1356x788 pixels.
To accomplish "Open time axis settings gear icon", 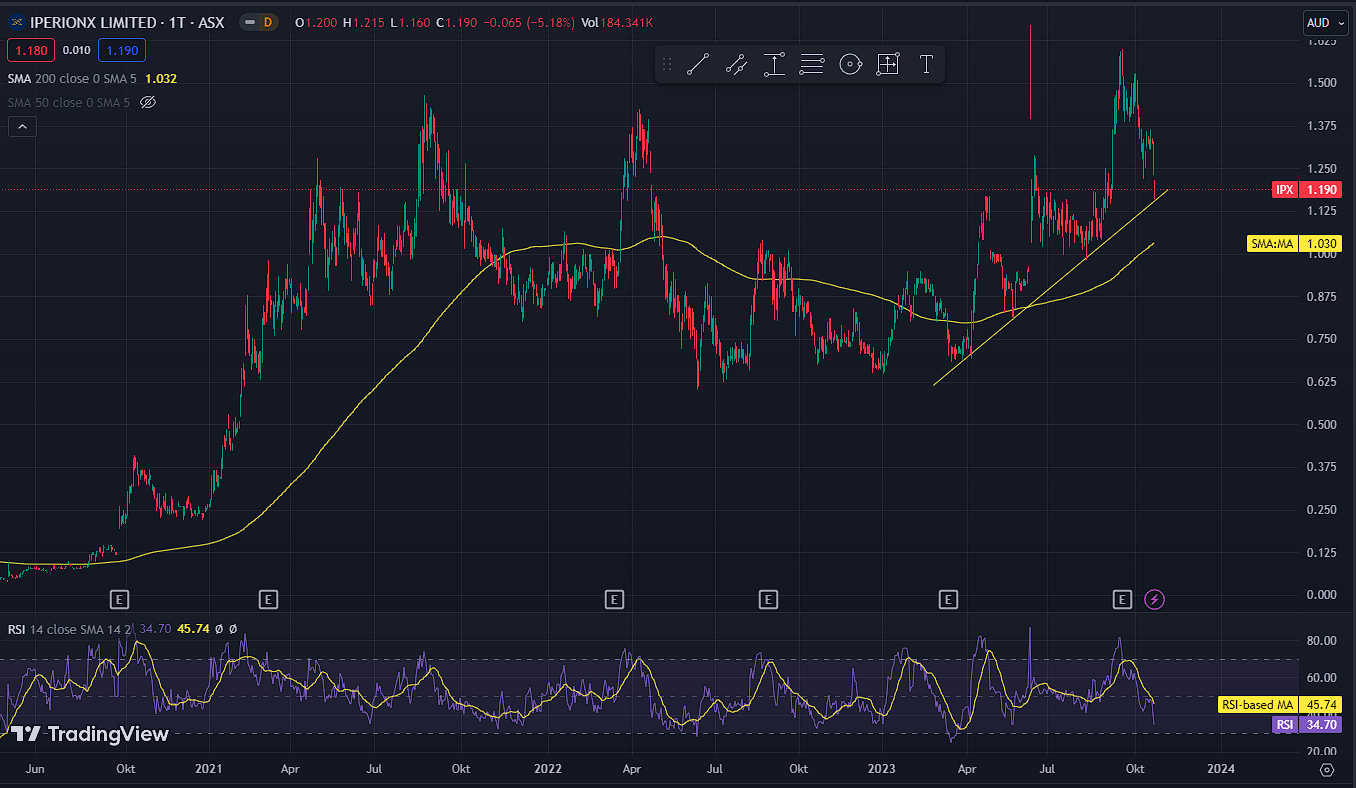I will (1327, 769).
